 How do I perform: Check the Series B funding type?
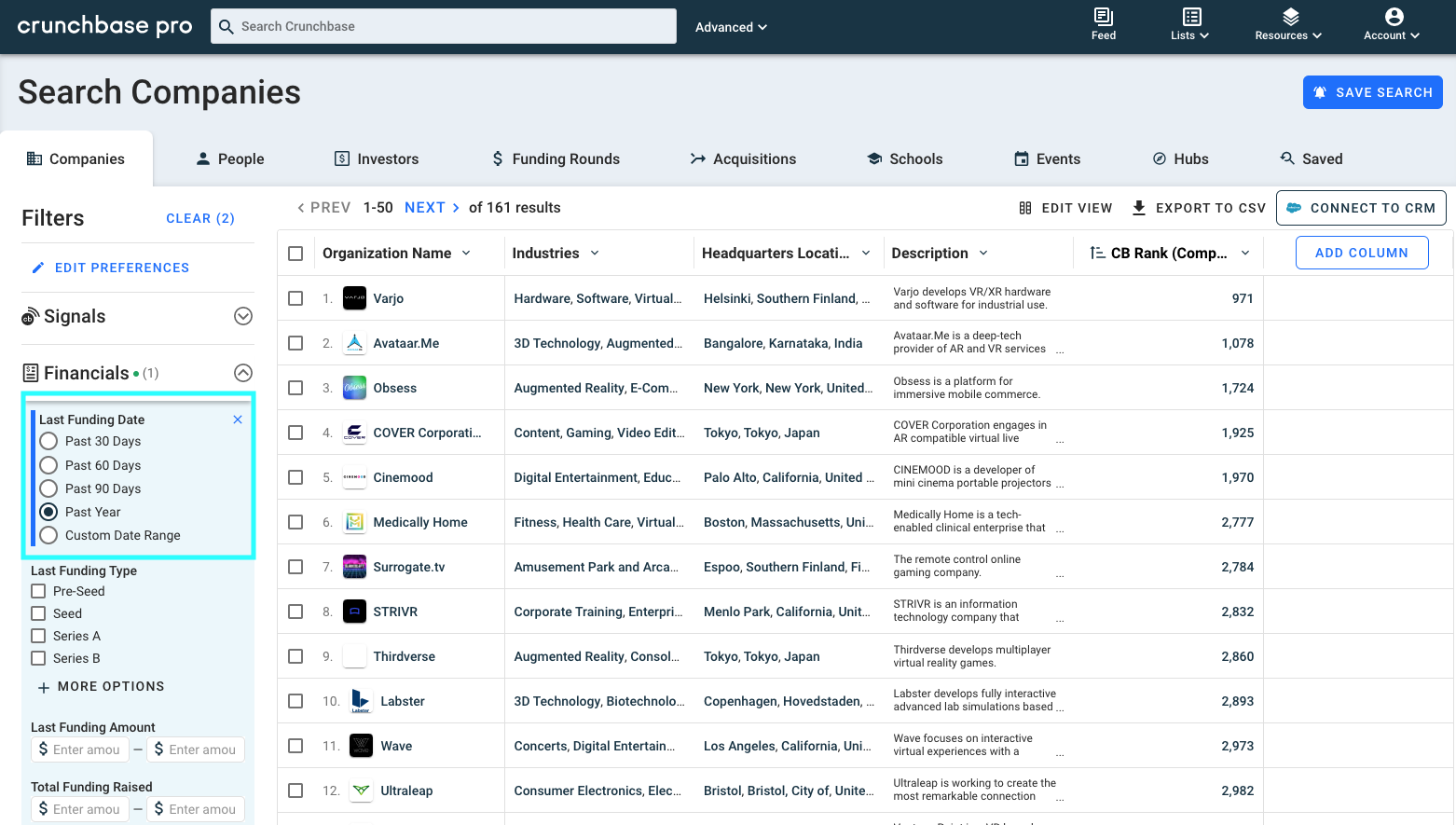pos(38,658)
